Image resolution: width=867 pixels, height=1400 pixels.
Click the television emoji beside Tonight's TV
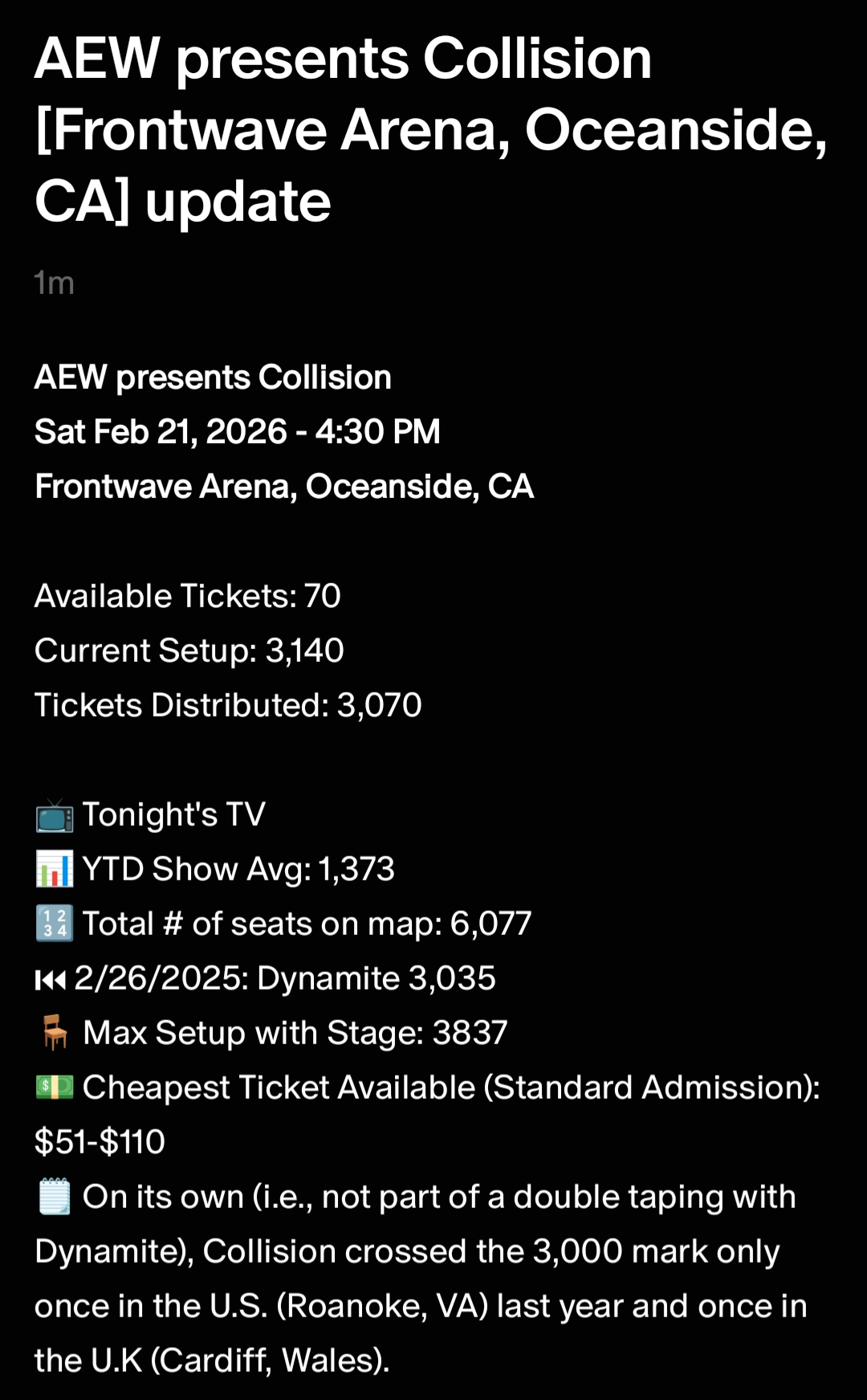pyautogui.click(x=54, y=815)
